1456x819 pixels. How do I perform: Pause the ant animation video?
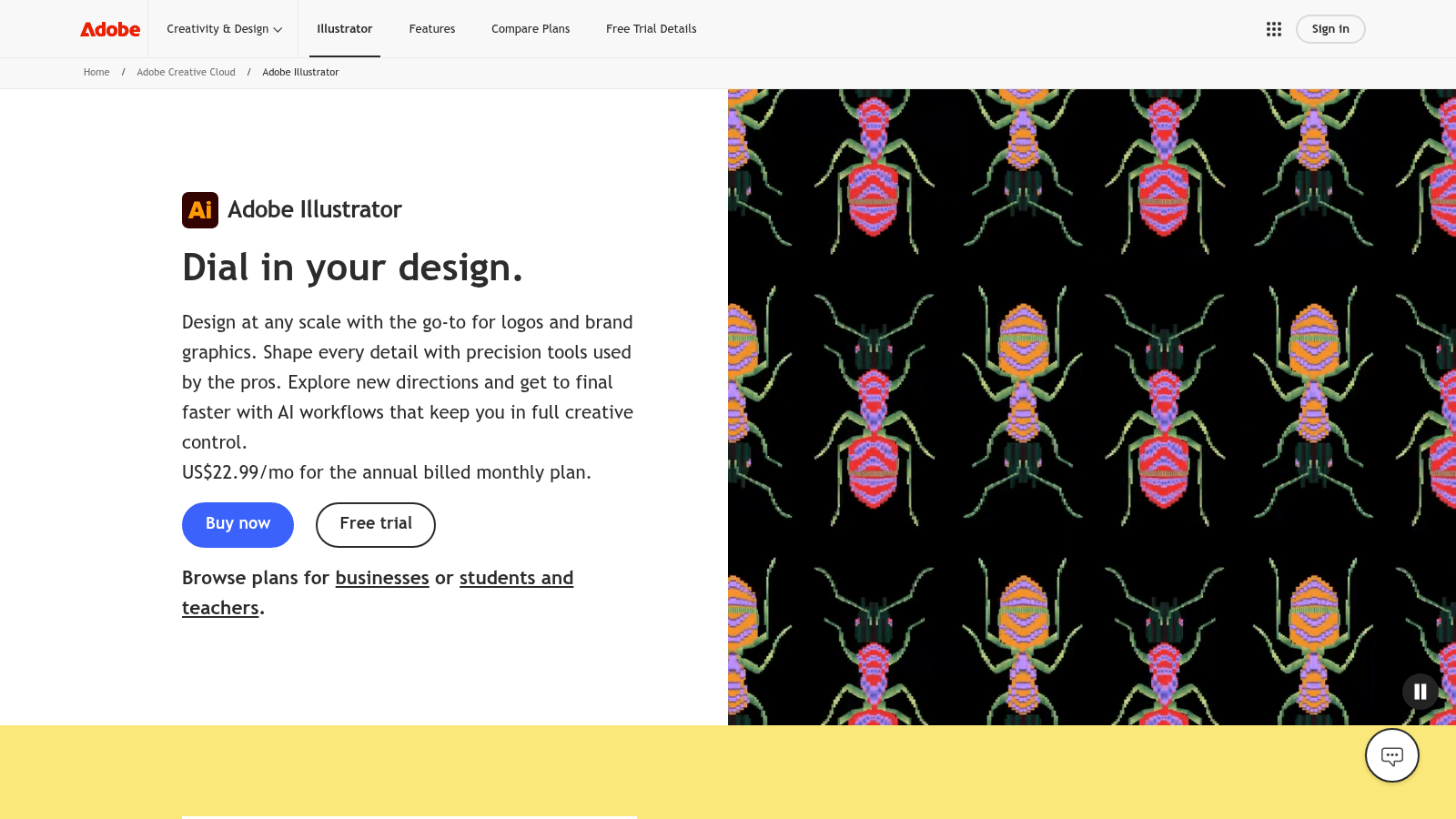[x=1421, y=692]
